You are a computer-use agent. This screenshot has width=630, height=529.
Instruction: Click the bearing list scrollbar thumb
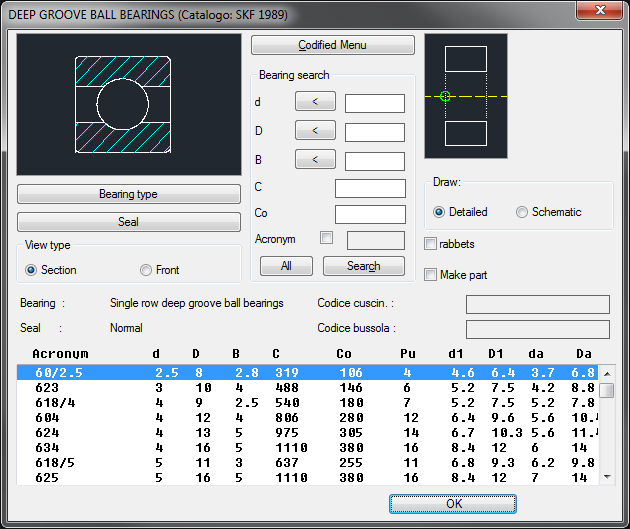coord(607,390)
